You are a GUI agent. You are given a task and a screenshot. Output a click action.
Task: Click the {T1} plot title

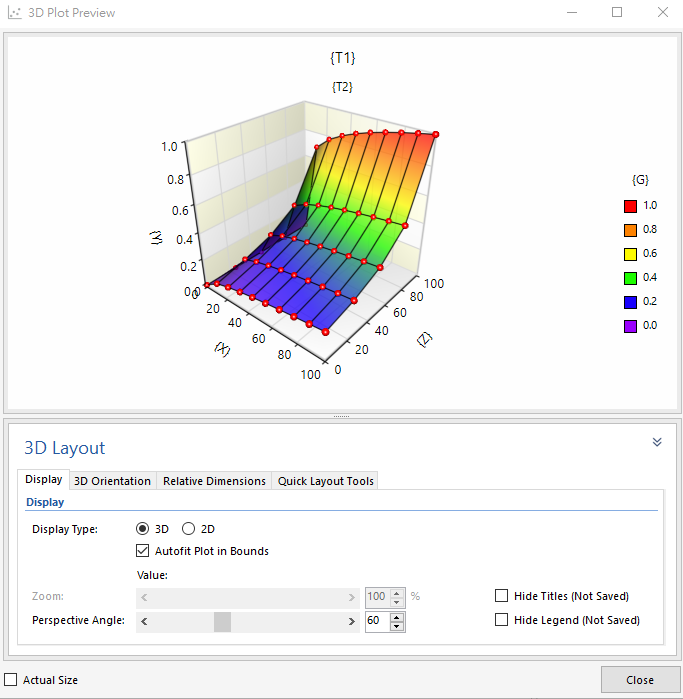tap(342, 58)
